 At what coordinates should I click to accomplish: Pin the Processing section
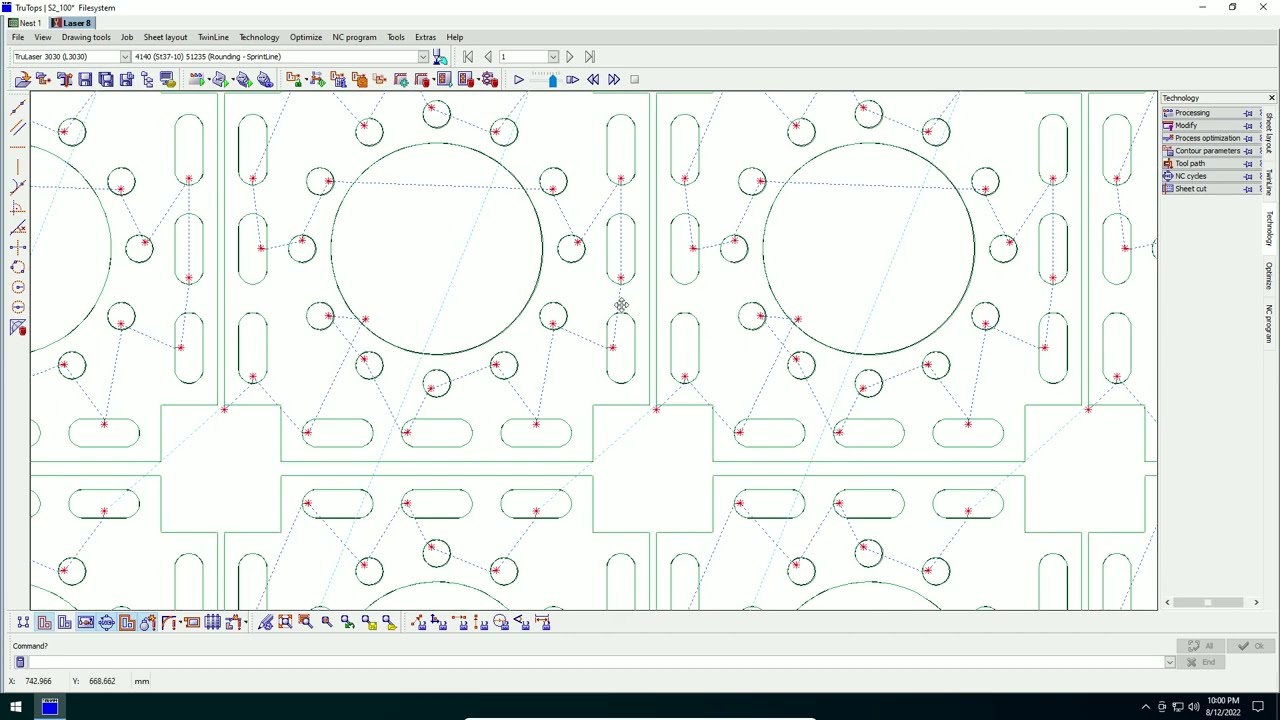tap(1248, 113)
